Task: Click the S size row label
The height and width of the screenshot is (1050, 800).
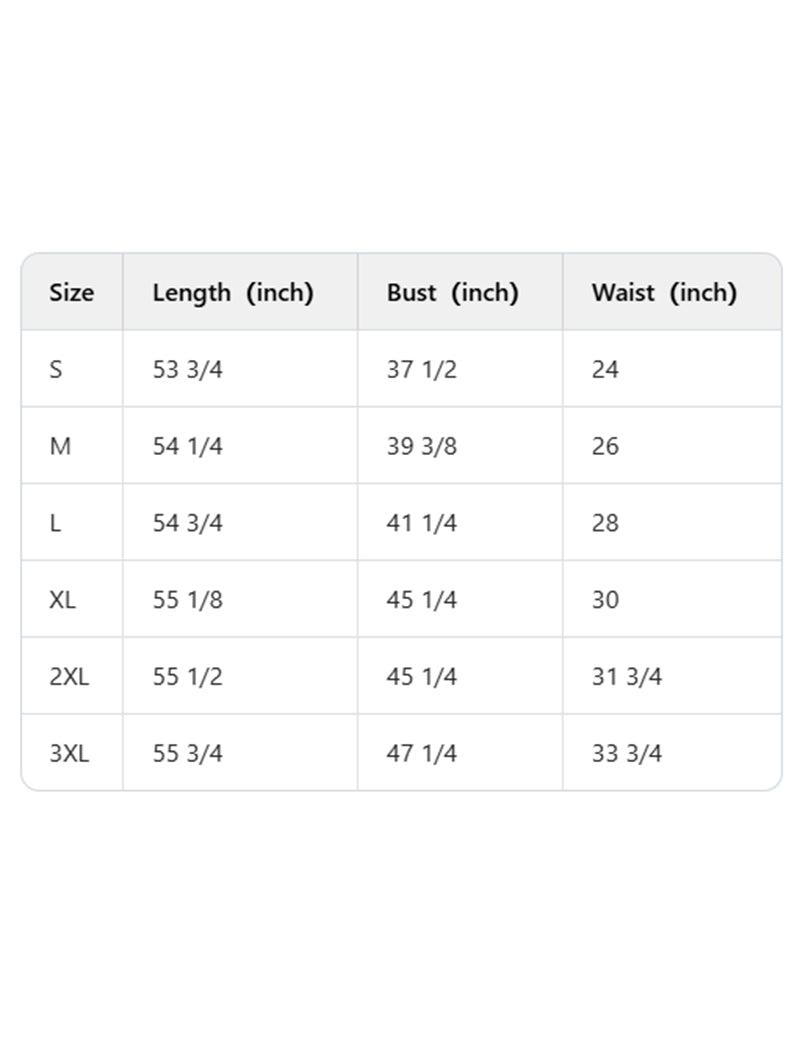Action: tap(56, 369)
